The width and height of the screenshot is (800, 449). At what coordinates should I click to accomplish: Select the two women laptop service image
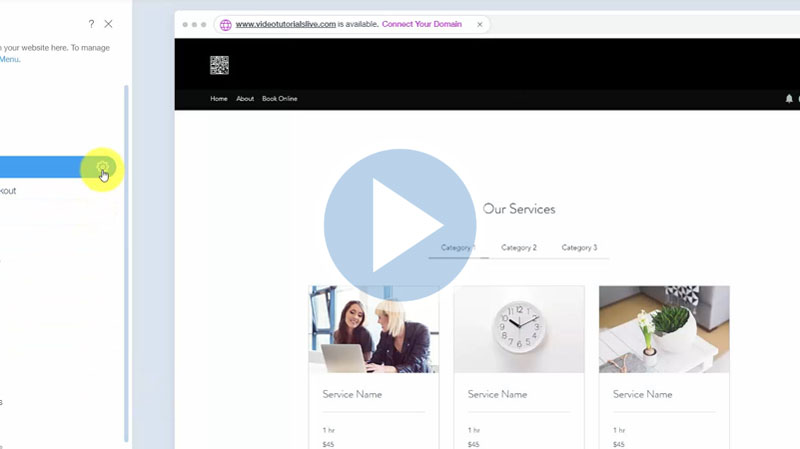click(373, 329)
